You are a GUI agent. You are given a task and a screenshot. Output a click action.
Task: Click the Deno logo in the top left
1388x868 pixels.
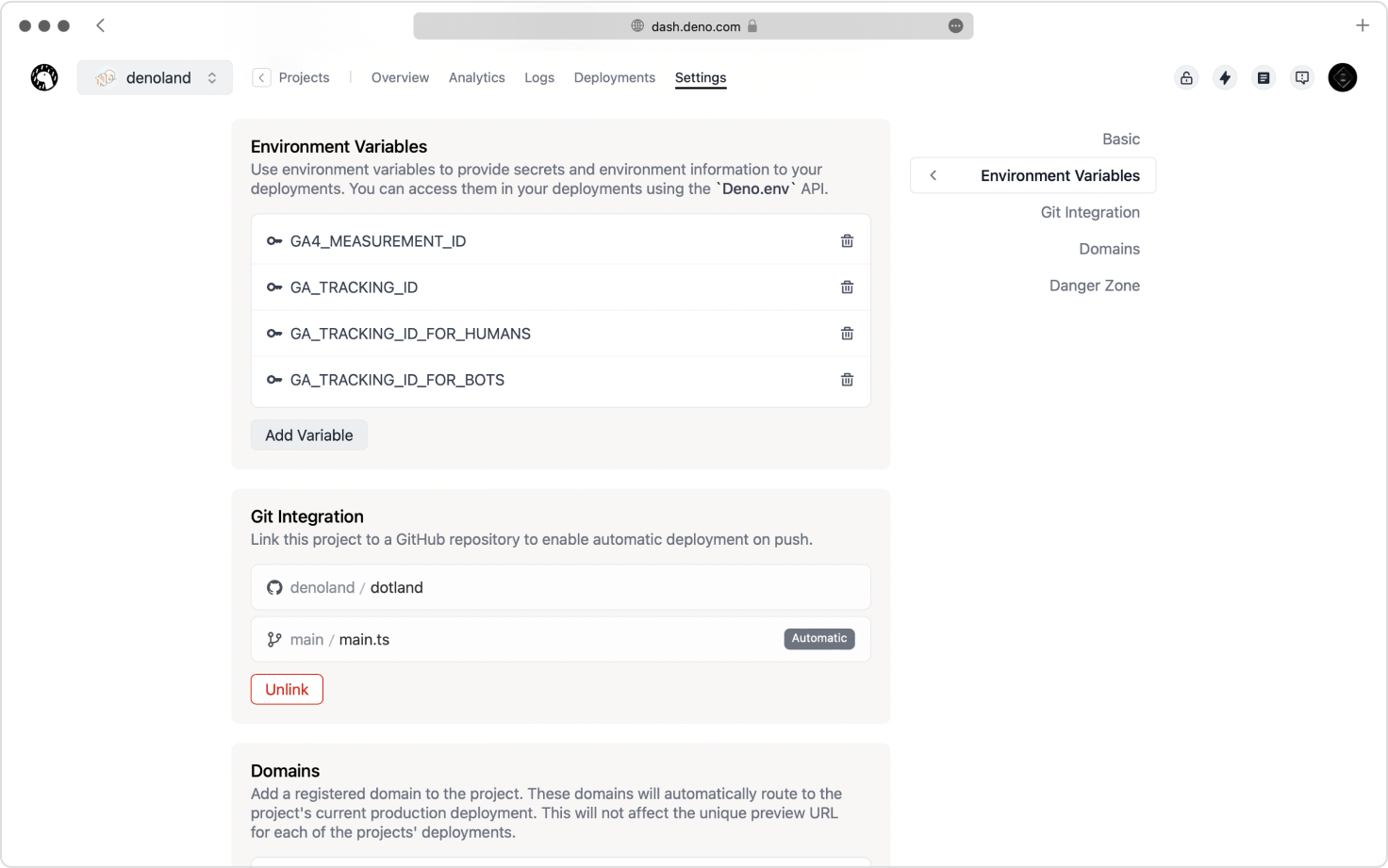click(44, 77)
